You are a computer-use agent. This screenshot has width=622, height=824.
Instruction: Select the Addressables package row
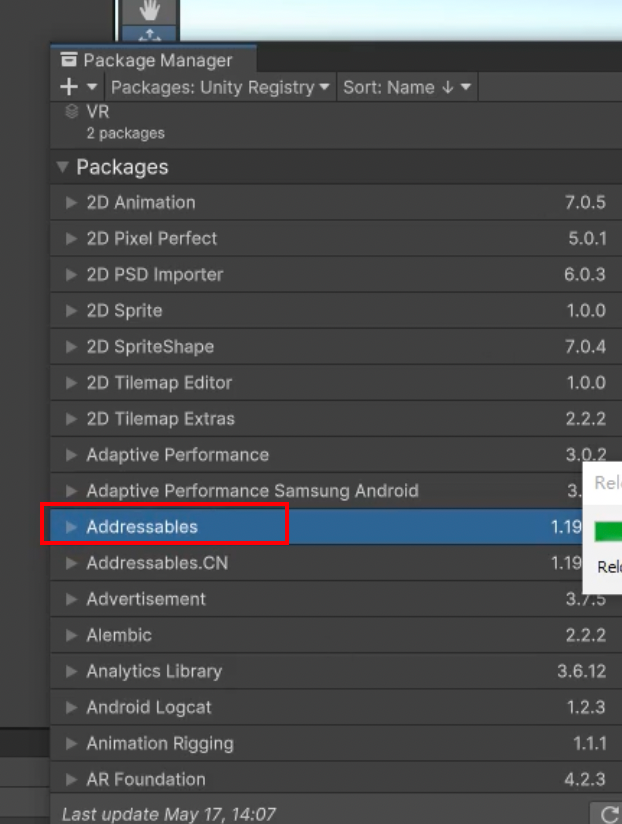point(317,527)
